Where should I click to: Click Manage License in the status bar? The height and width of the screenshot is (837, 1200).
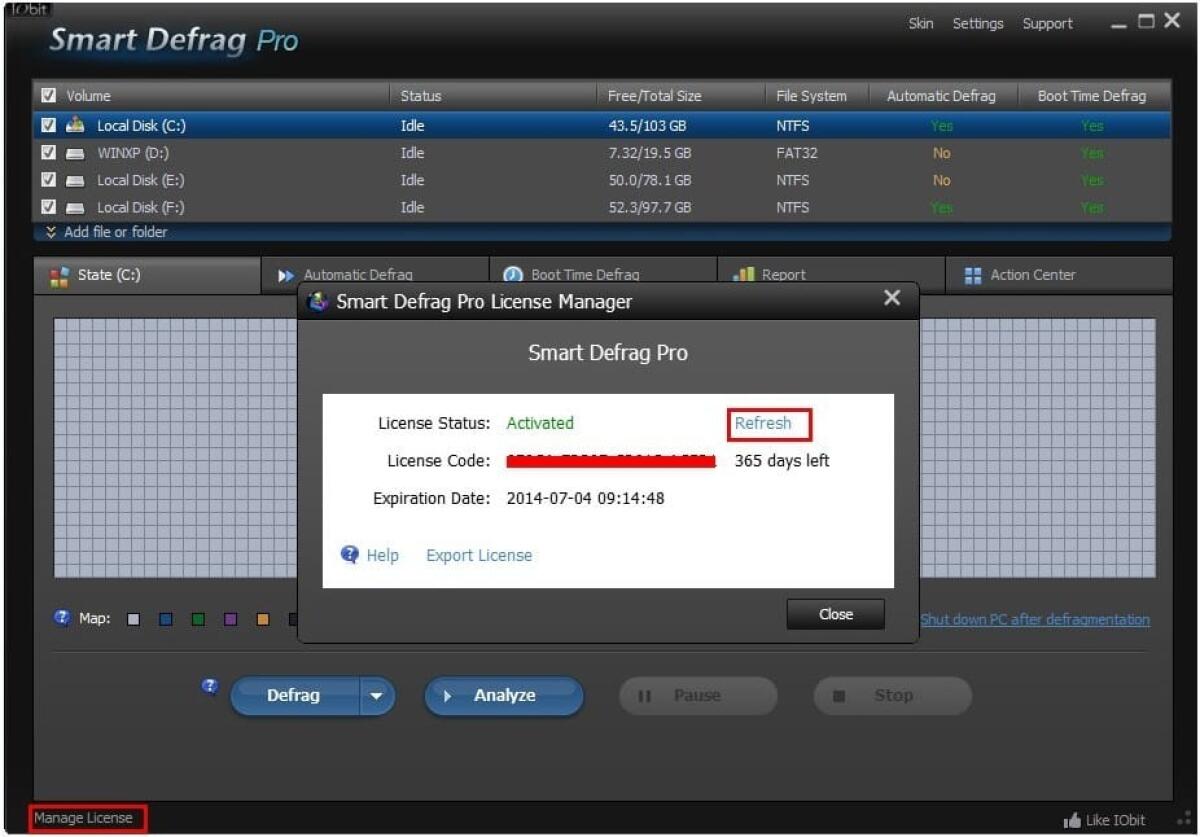tap(85, 817)
